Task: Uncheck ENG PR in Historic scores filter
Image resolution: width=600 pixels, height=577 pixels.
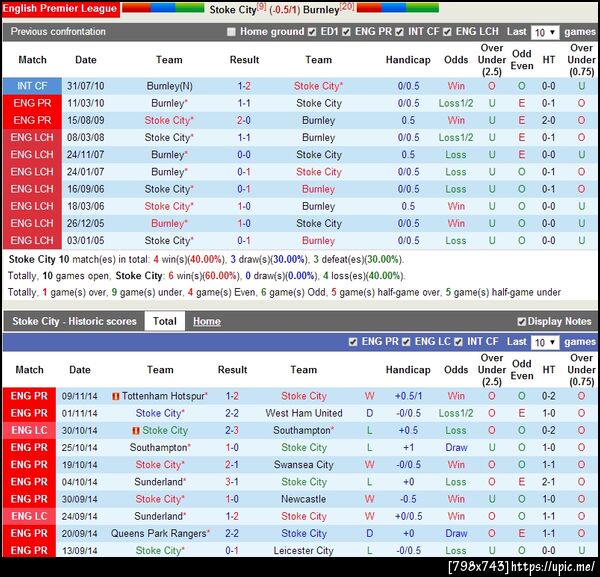Action: pos(353,342)
